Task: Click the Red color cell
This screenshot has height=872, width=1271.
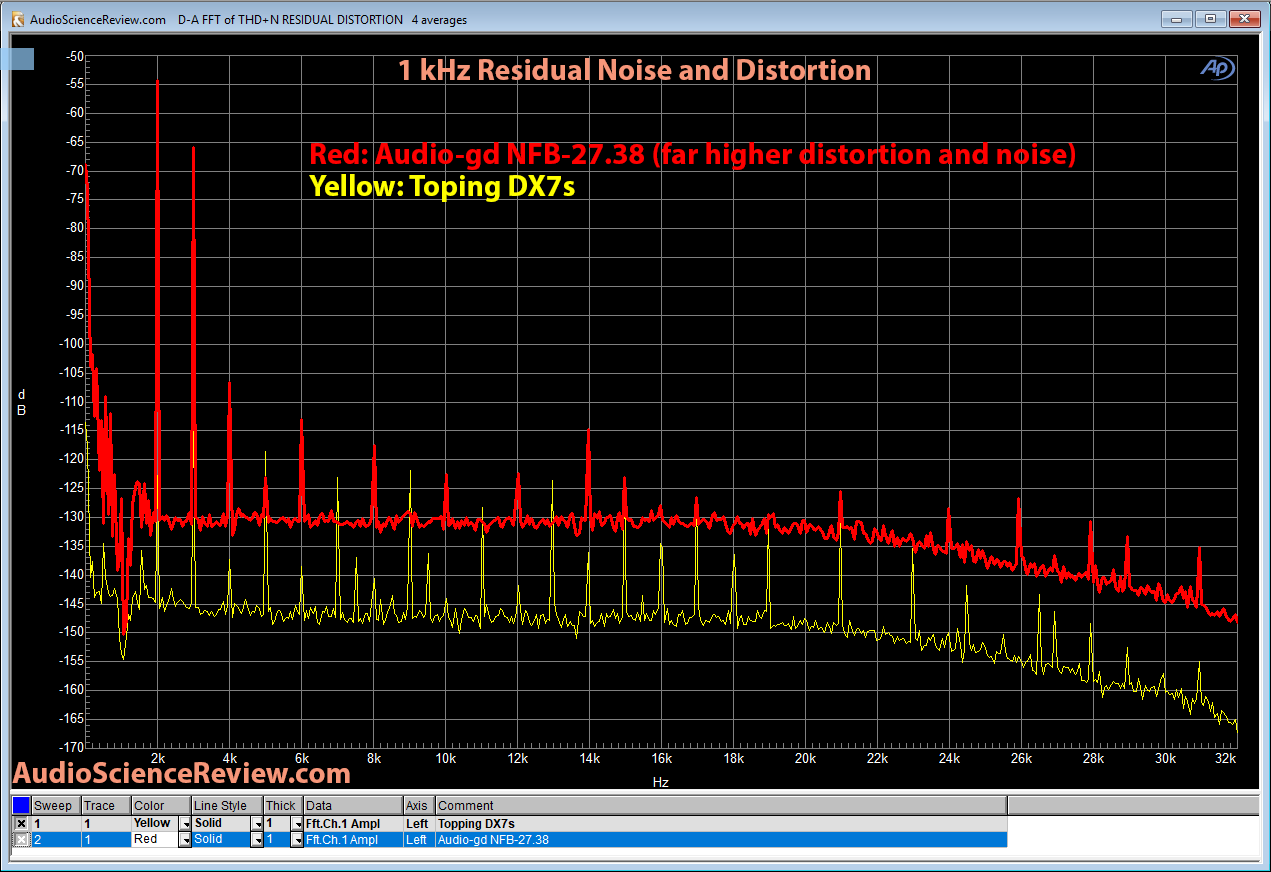Action: coord(154,839)
